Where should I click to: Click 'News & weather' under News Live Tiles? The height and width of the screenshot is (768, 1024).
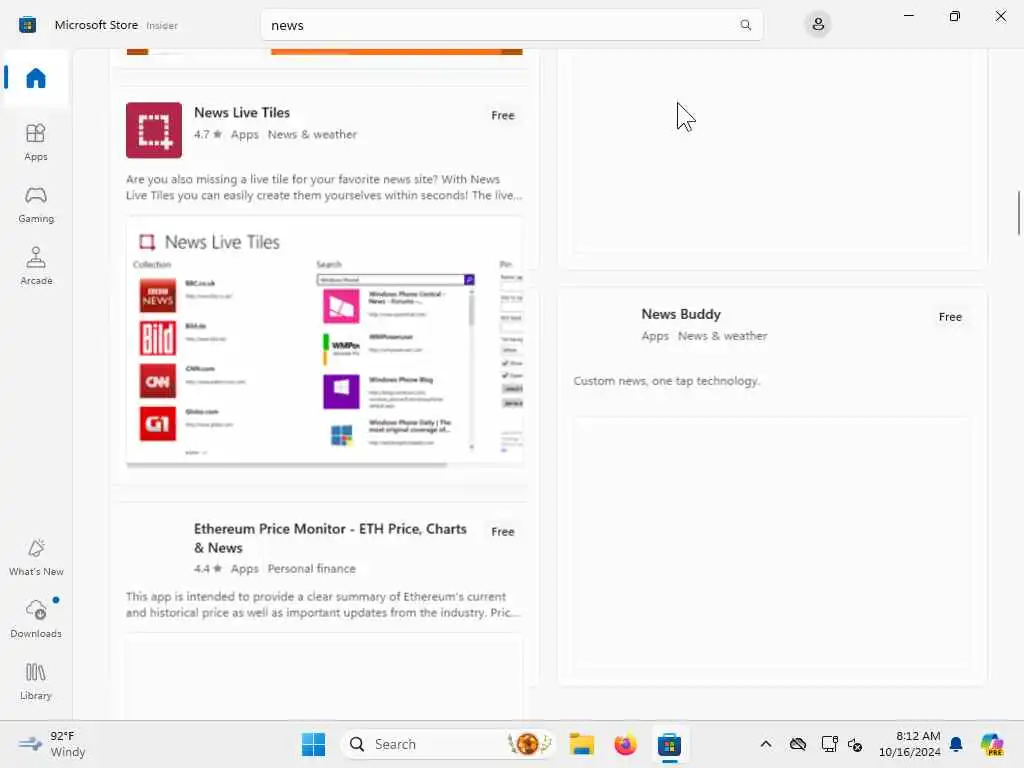(312, 135)
